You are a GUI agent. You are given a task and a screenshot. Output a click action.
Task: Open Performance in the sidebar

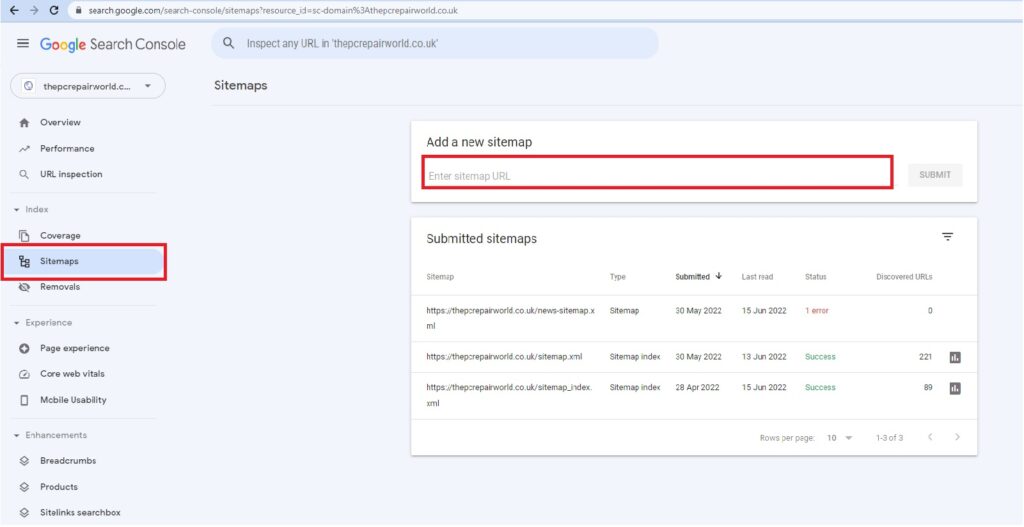[66, 148]
